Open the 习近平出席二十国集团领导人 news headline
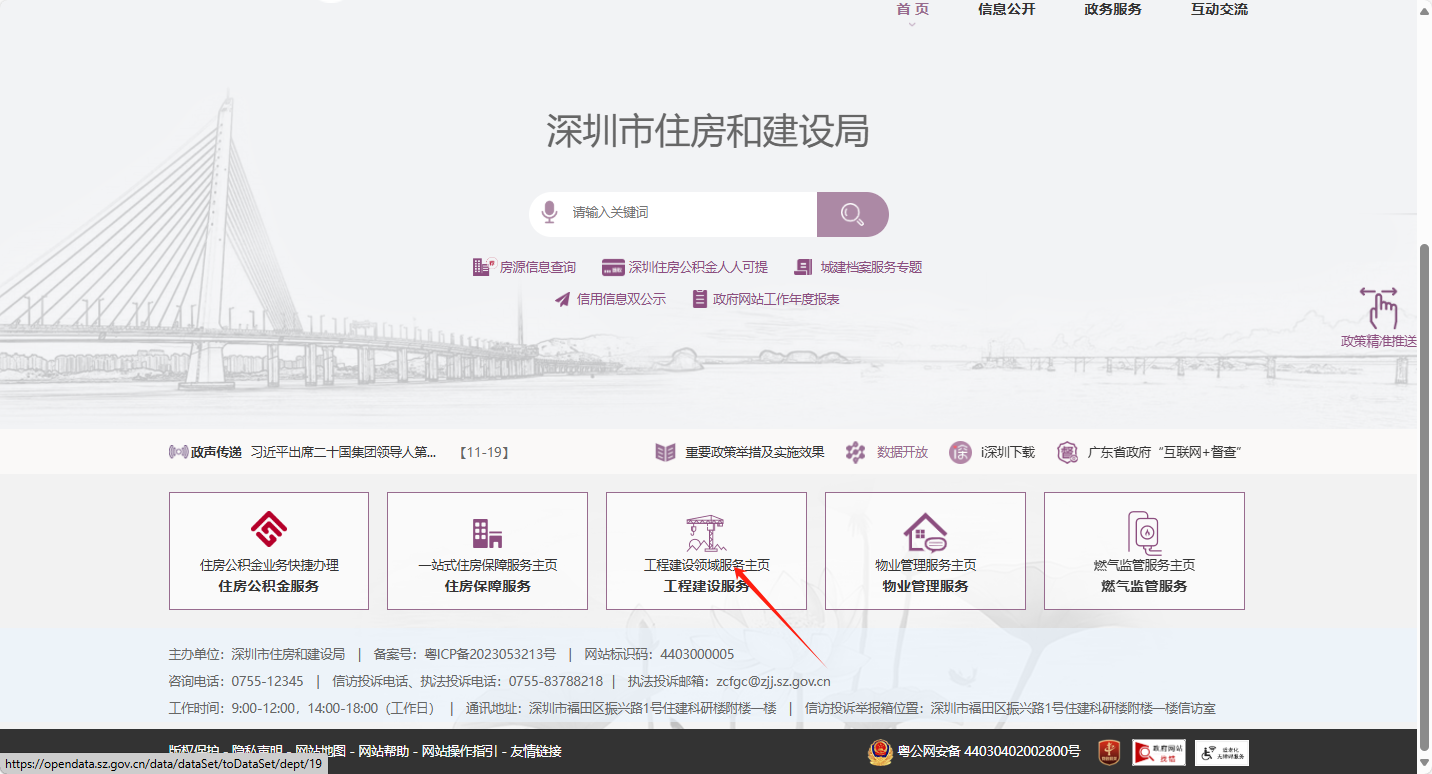This screenshot has height=774, width=1432. pyautogui.click(x=344, y=452)
